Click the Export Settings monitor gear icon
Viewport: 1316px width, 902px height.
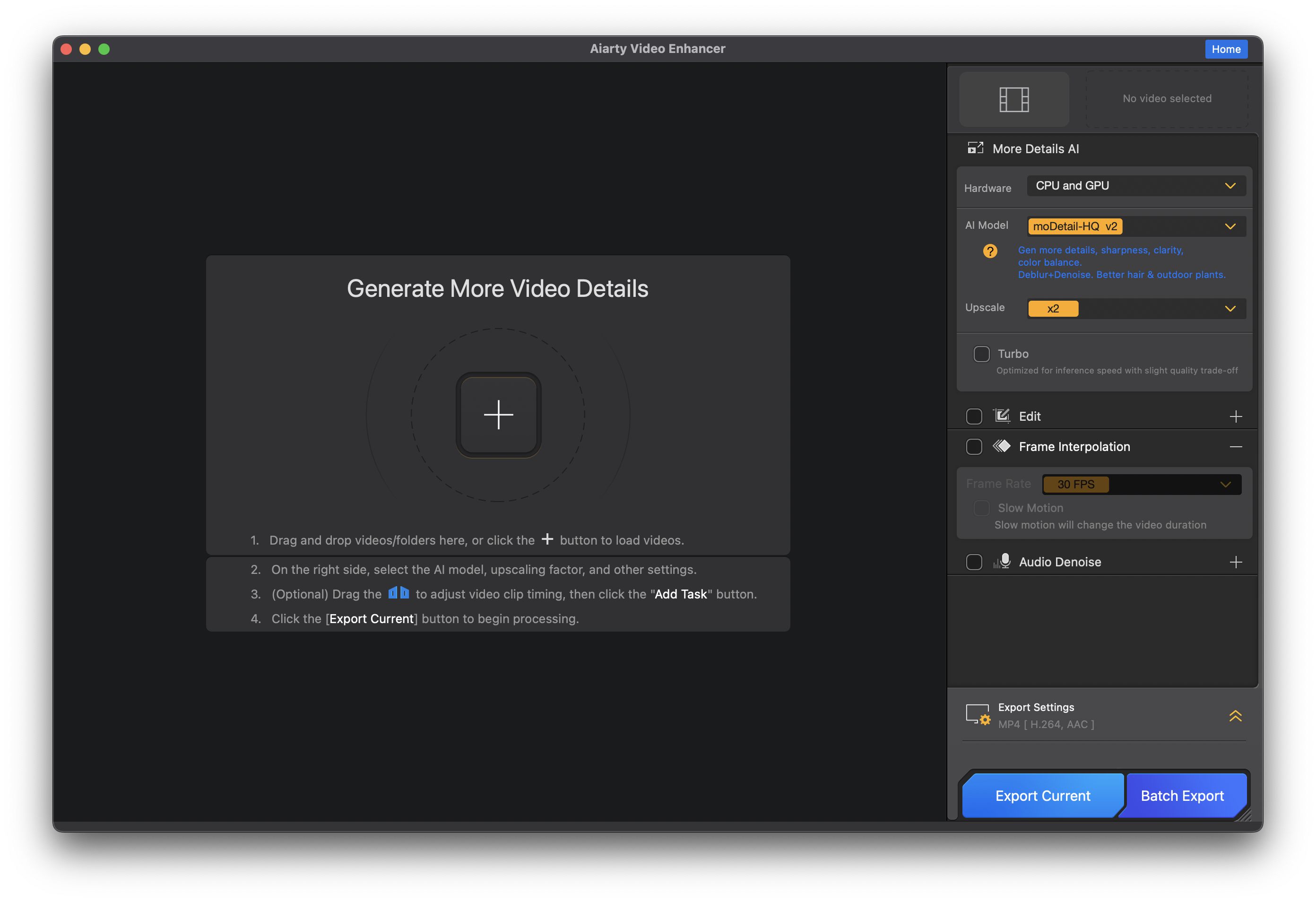tap(978, 715)
